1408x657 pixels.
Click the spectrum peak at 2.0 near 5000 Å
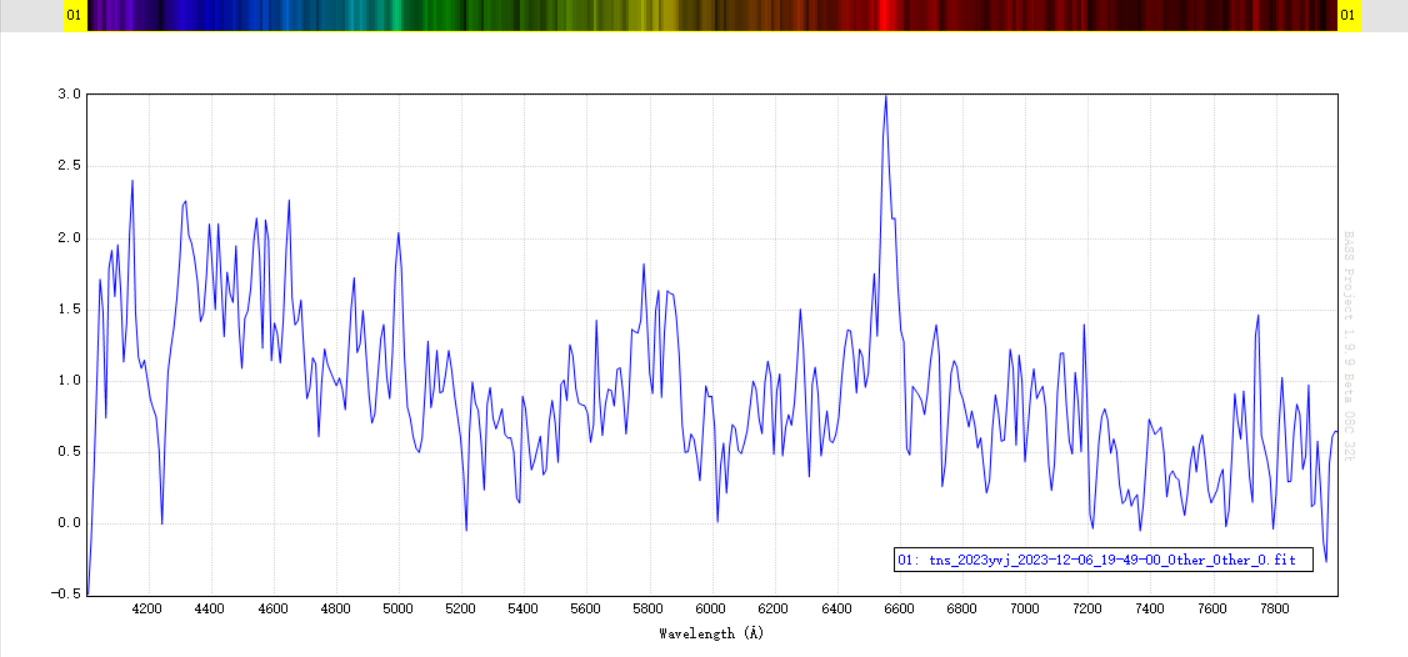click(398, 233)
